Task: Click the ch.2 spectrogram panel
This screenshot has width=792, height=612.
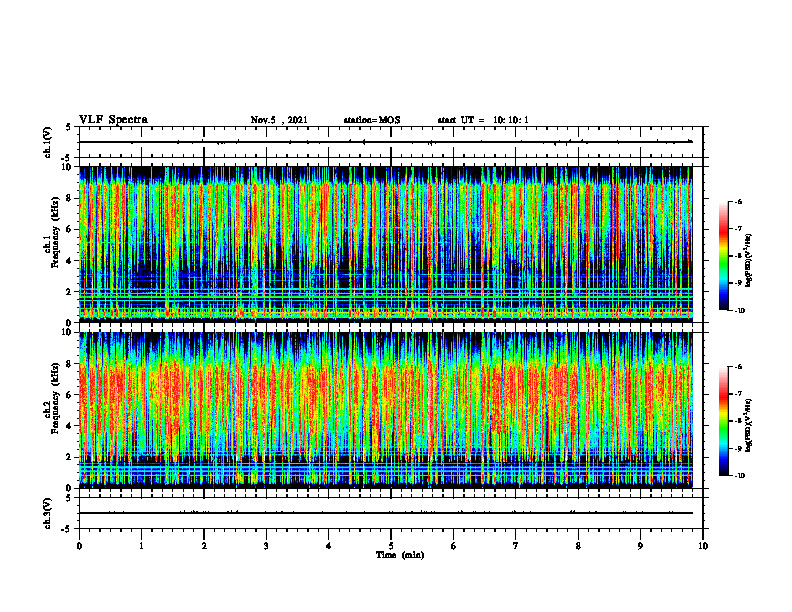Action: [386, 410]
